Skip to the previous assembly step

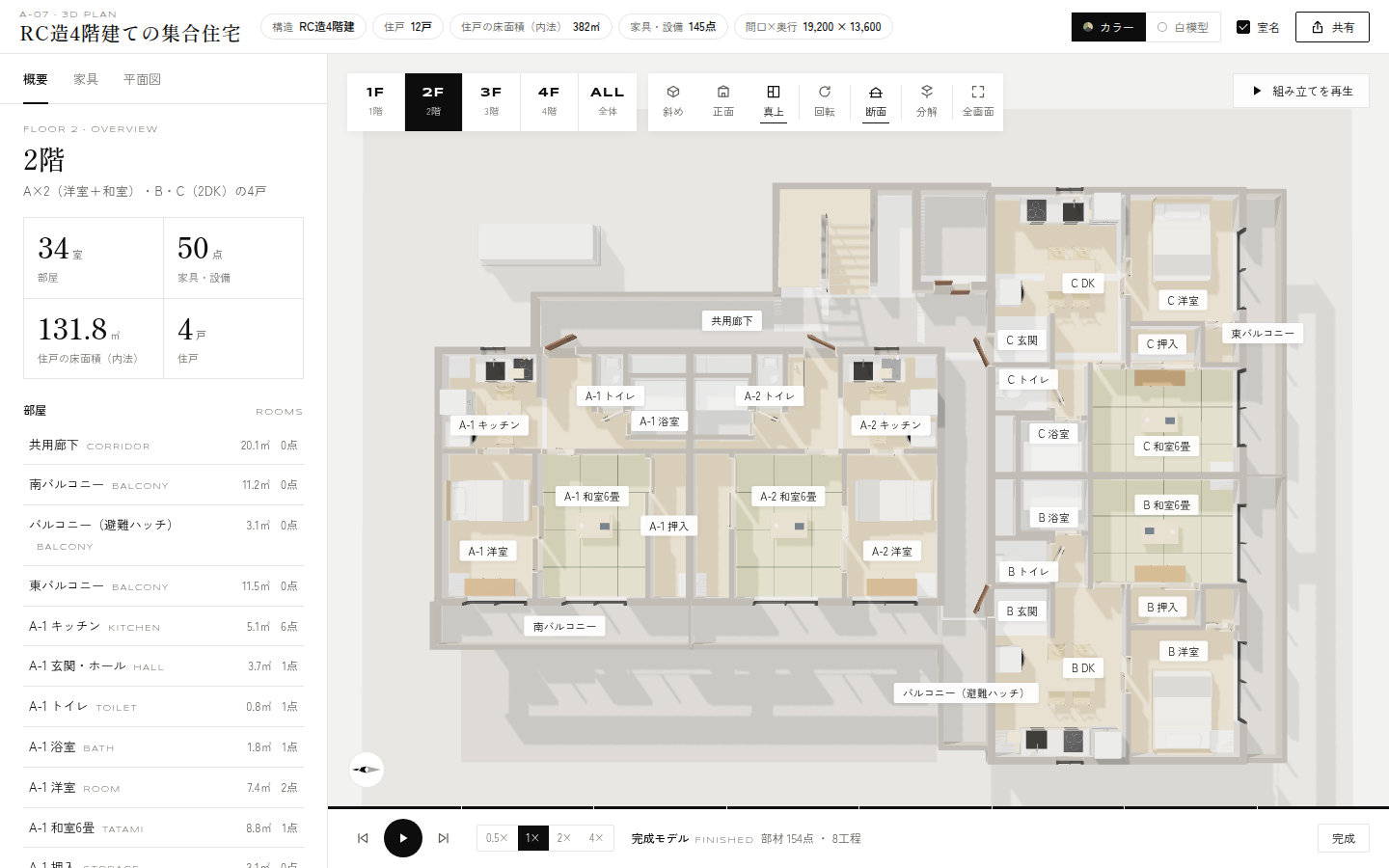(363, 838)
